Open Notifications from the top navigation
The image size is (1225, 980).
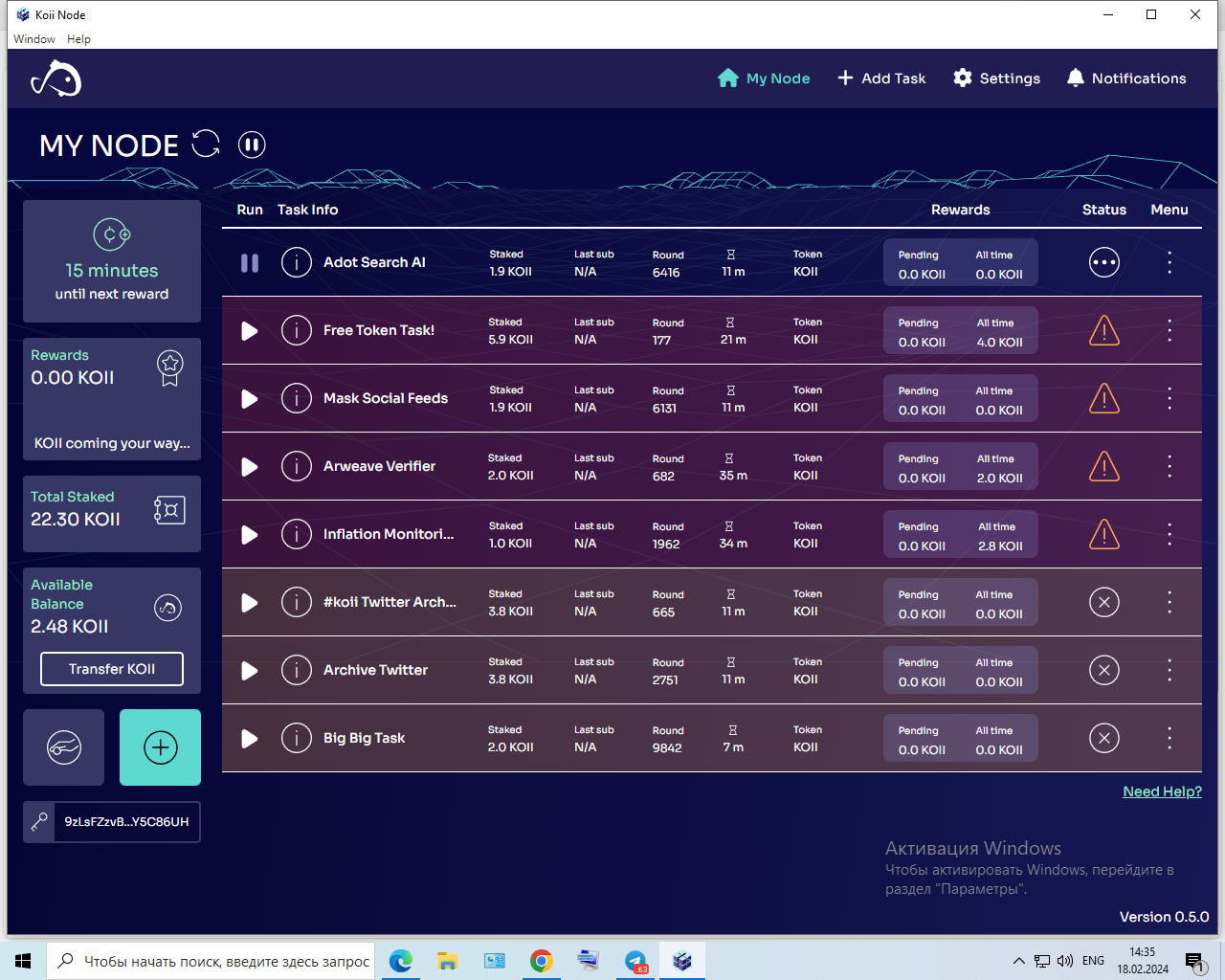pyautogui.click(x=1126, y=78)
